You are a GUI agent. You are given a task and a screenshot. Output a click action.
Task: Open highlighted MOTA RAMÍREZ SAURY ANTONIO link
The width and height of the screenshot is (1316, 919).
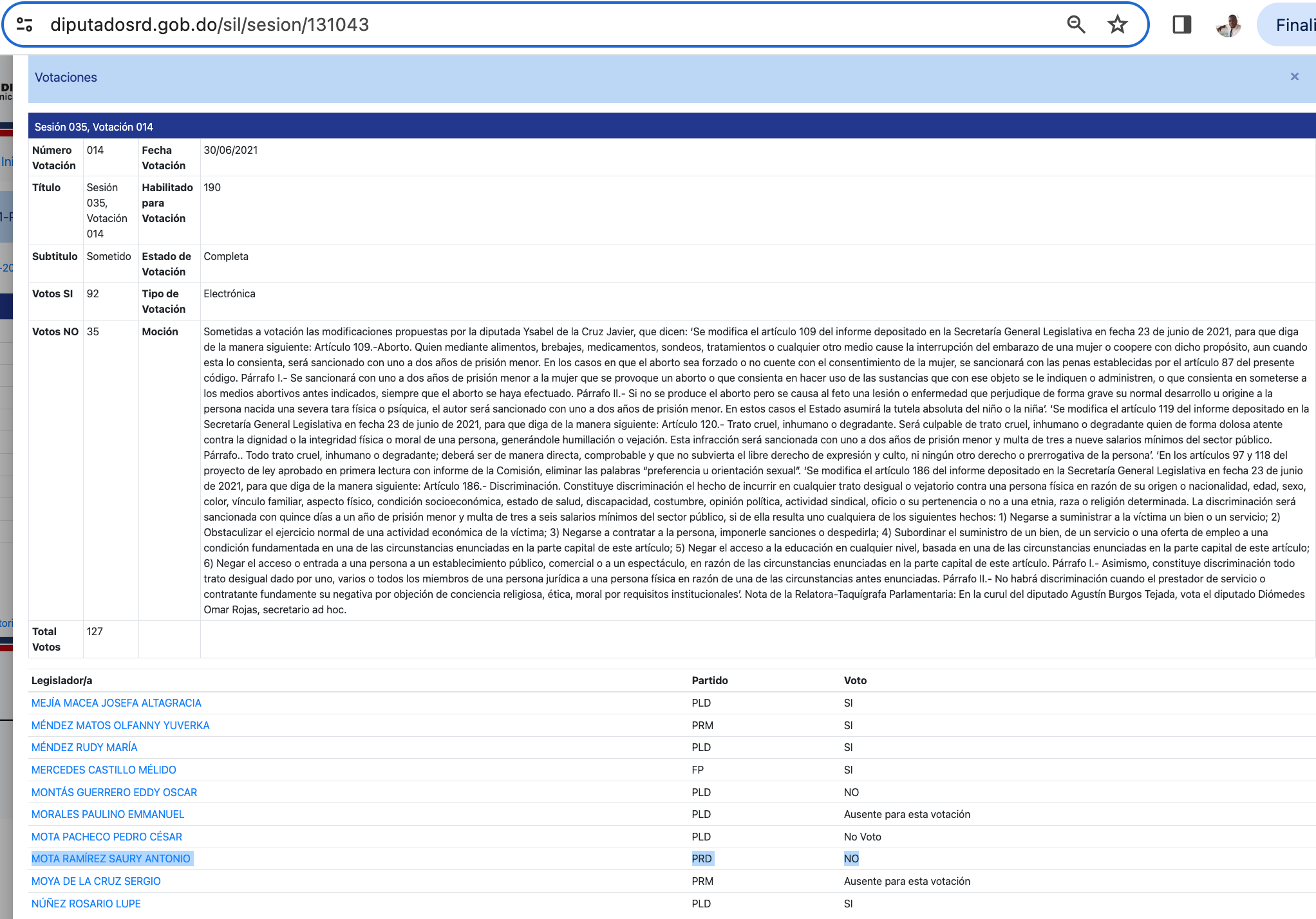tap(111, 859)
